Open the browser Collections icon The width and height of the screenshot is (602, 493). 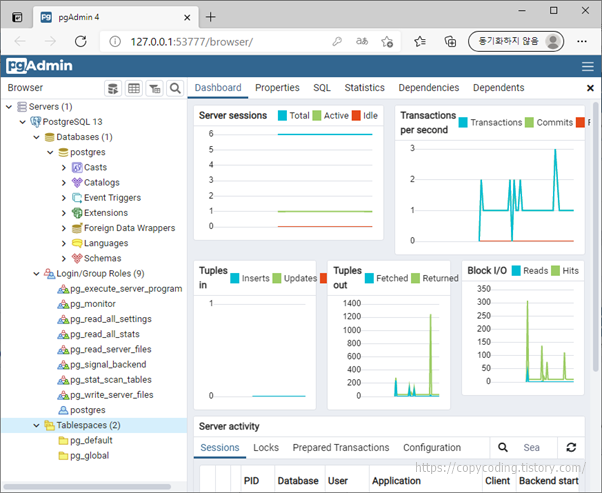(x=450, y=41)
